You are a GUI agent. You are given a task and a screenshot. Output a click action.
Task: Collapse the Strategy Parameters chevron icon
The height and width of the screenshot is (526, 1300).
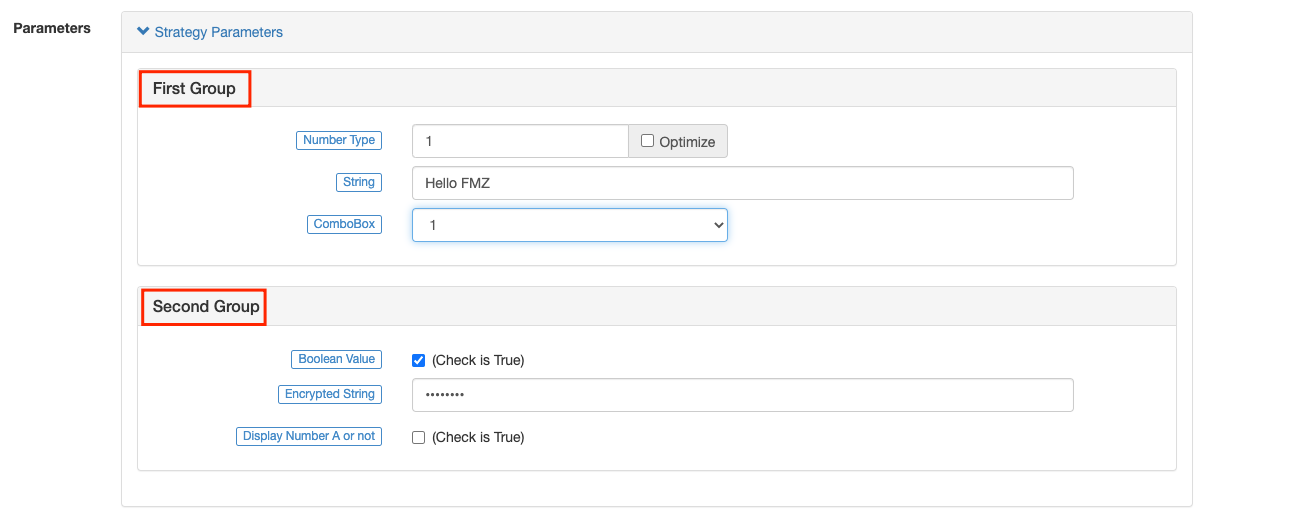click(143, 32)
